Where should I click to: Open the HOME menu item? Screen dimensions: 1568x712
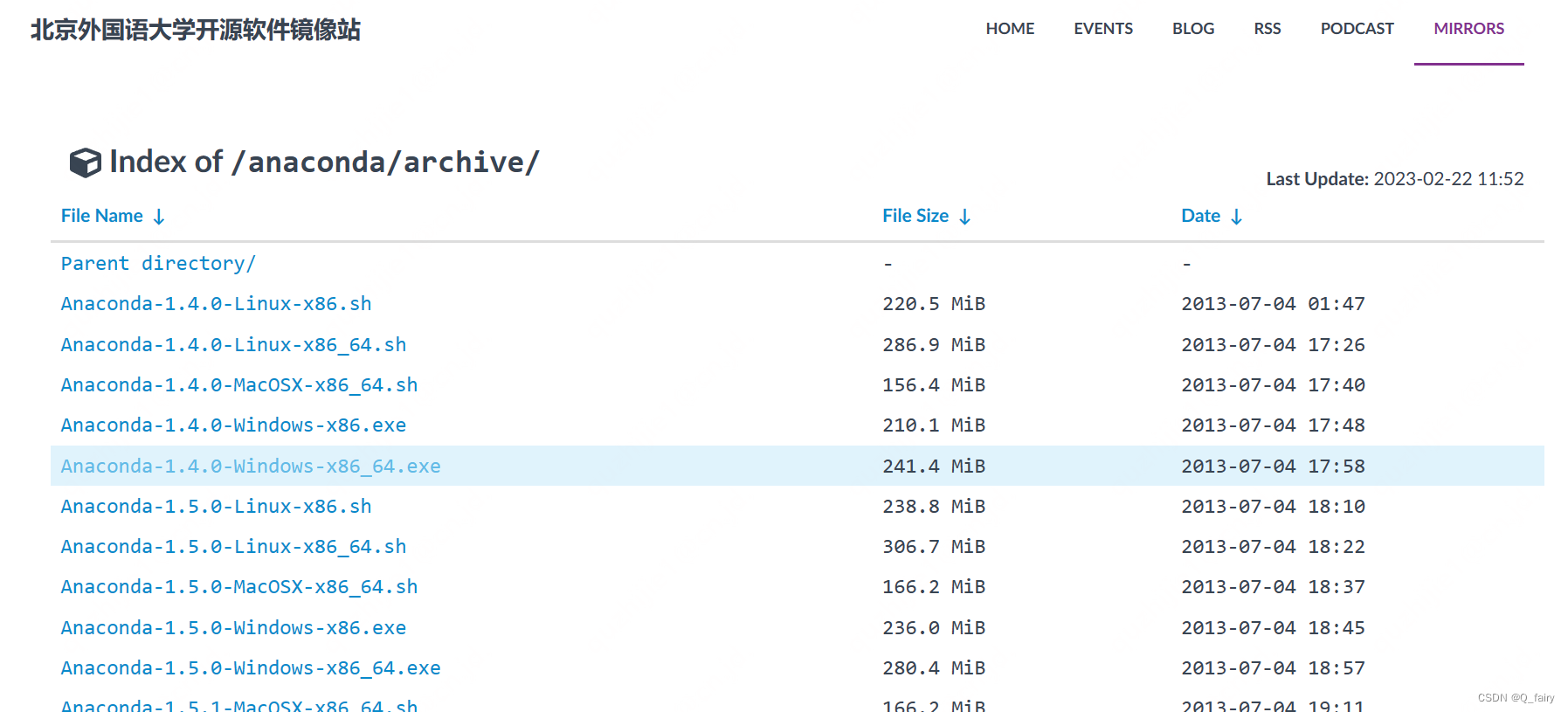[x=1010, y=29]
